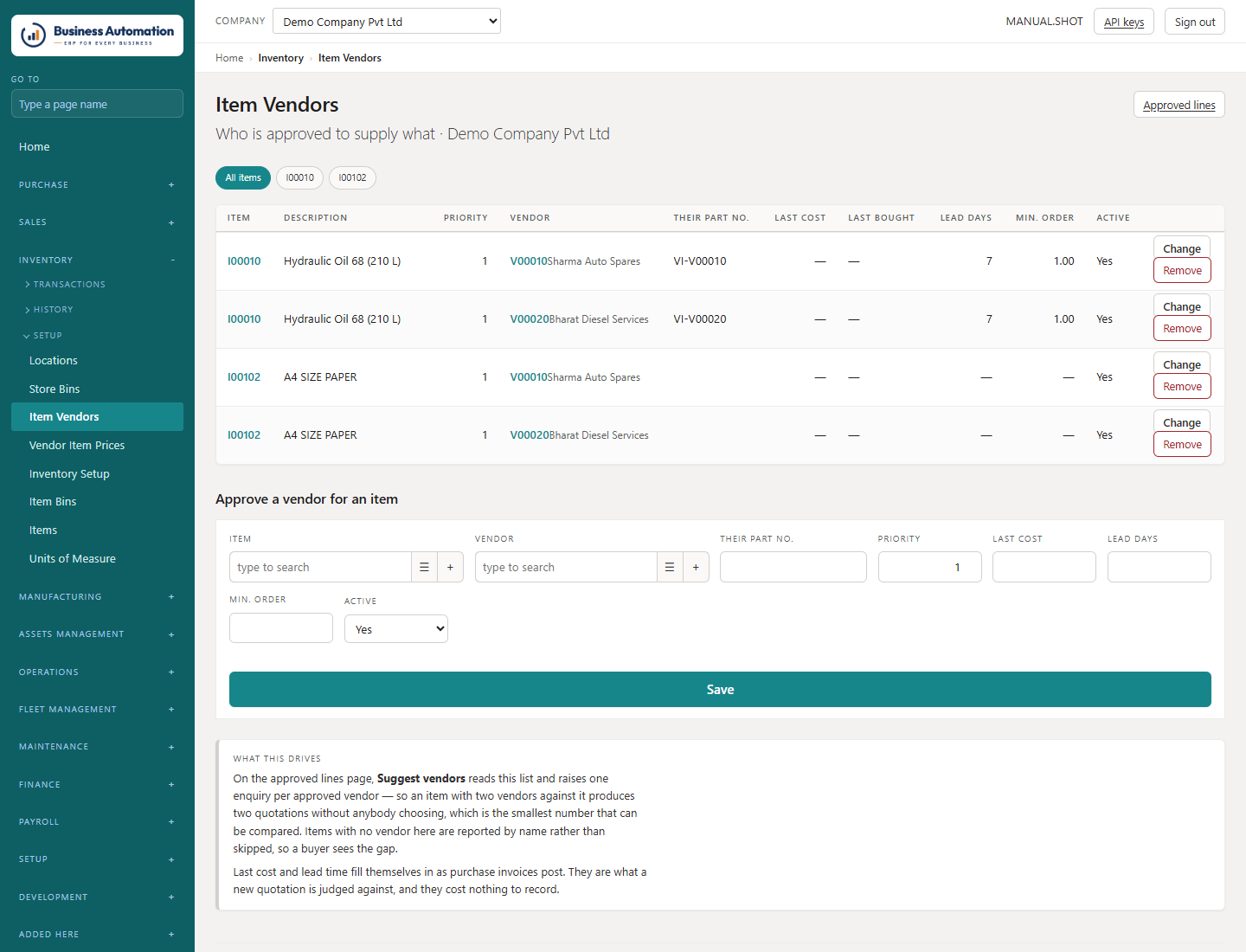Add a new vendor with the plus icon
Viewport: 1246px width, 952px height.
[696, 567]
